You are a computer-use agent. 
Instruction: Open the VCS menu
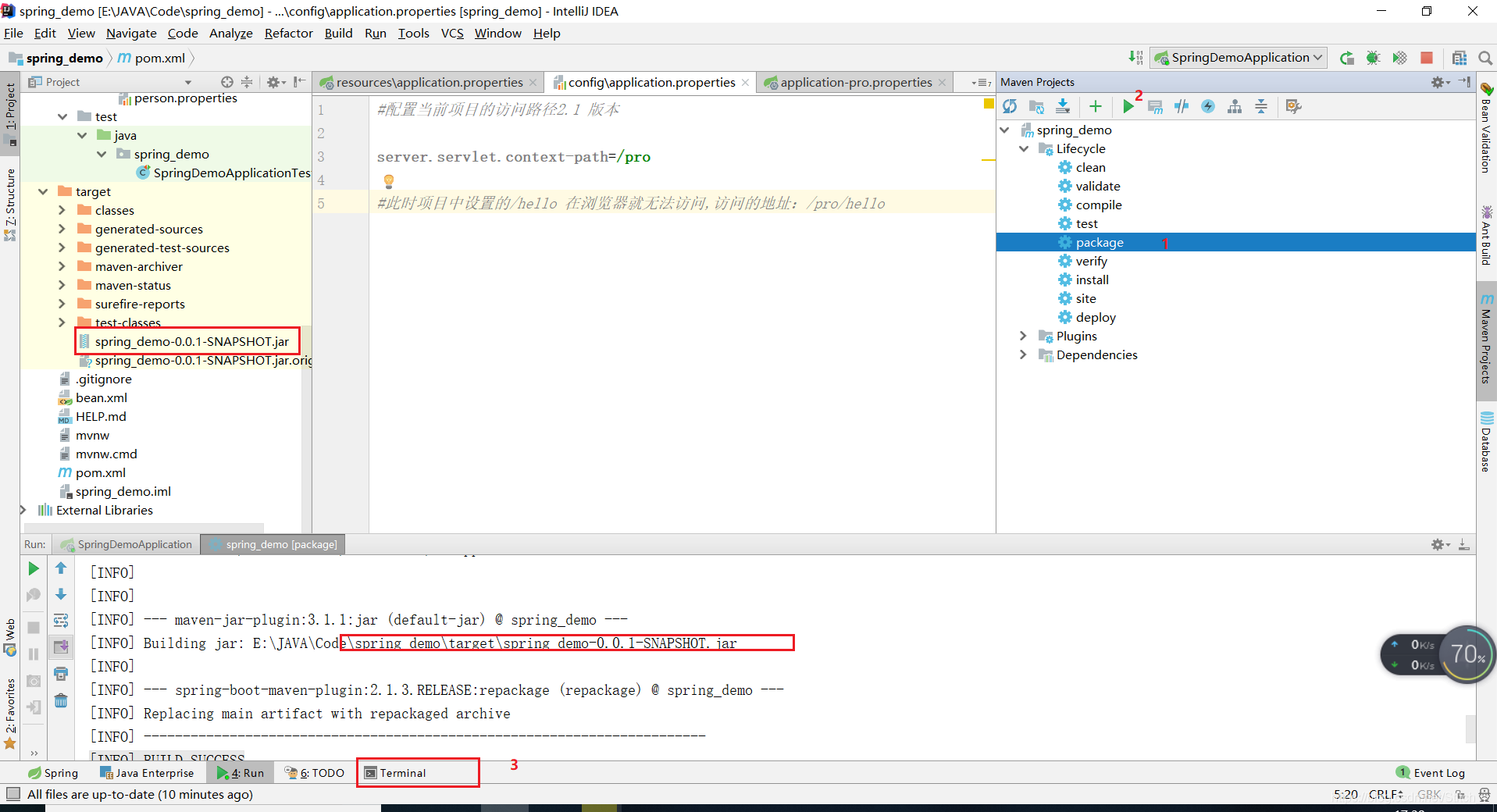pos(452,33)
